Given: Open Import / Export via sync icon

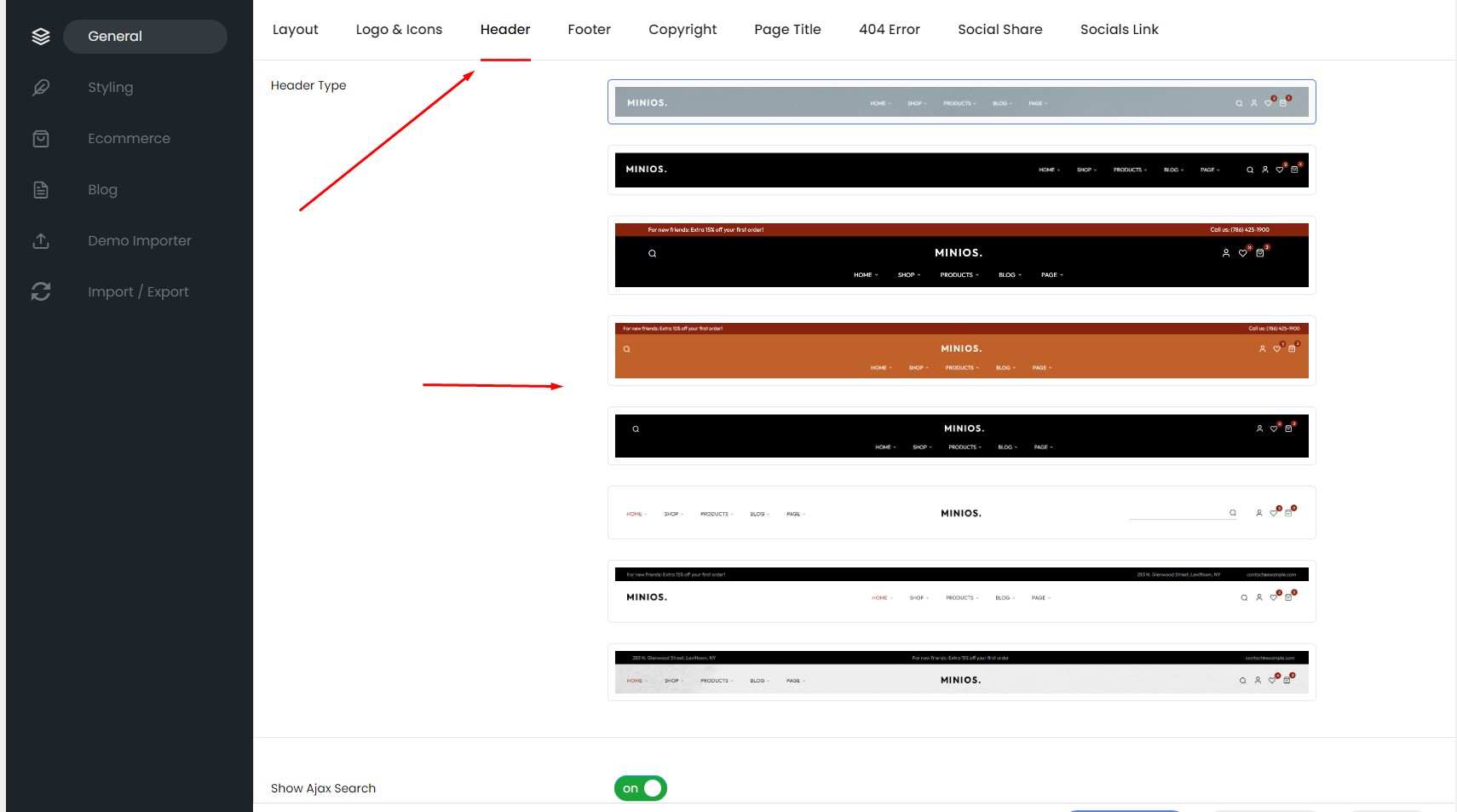Looking at the screenshot, I should click(41, 292).
